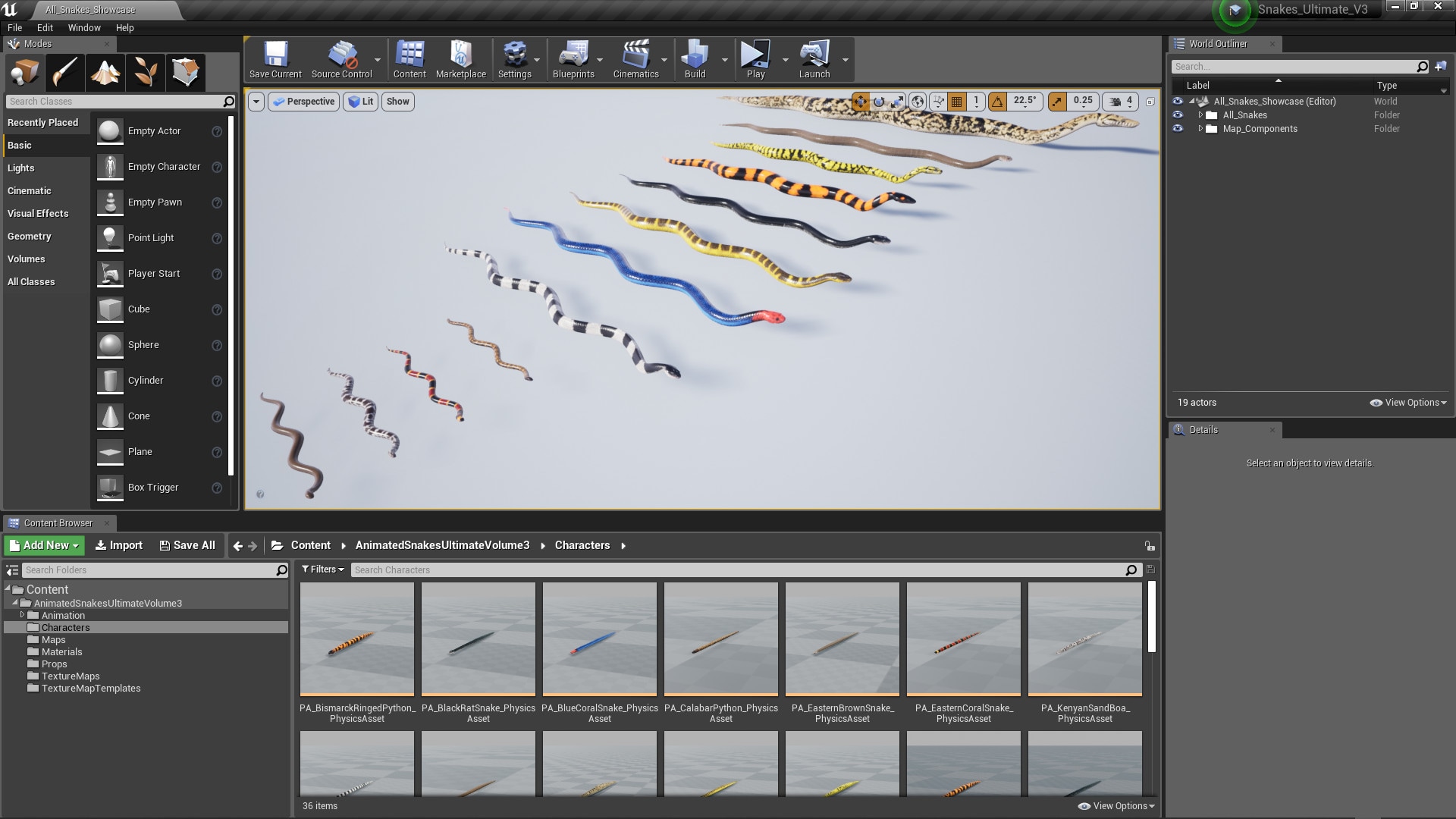
Task: Toggle visibility of the All_Snakes folder
Action: (x=1178, y=115)
